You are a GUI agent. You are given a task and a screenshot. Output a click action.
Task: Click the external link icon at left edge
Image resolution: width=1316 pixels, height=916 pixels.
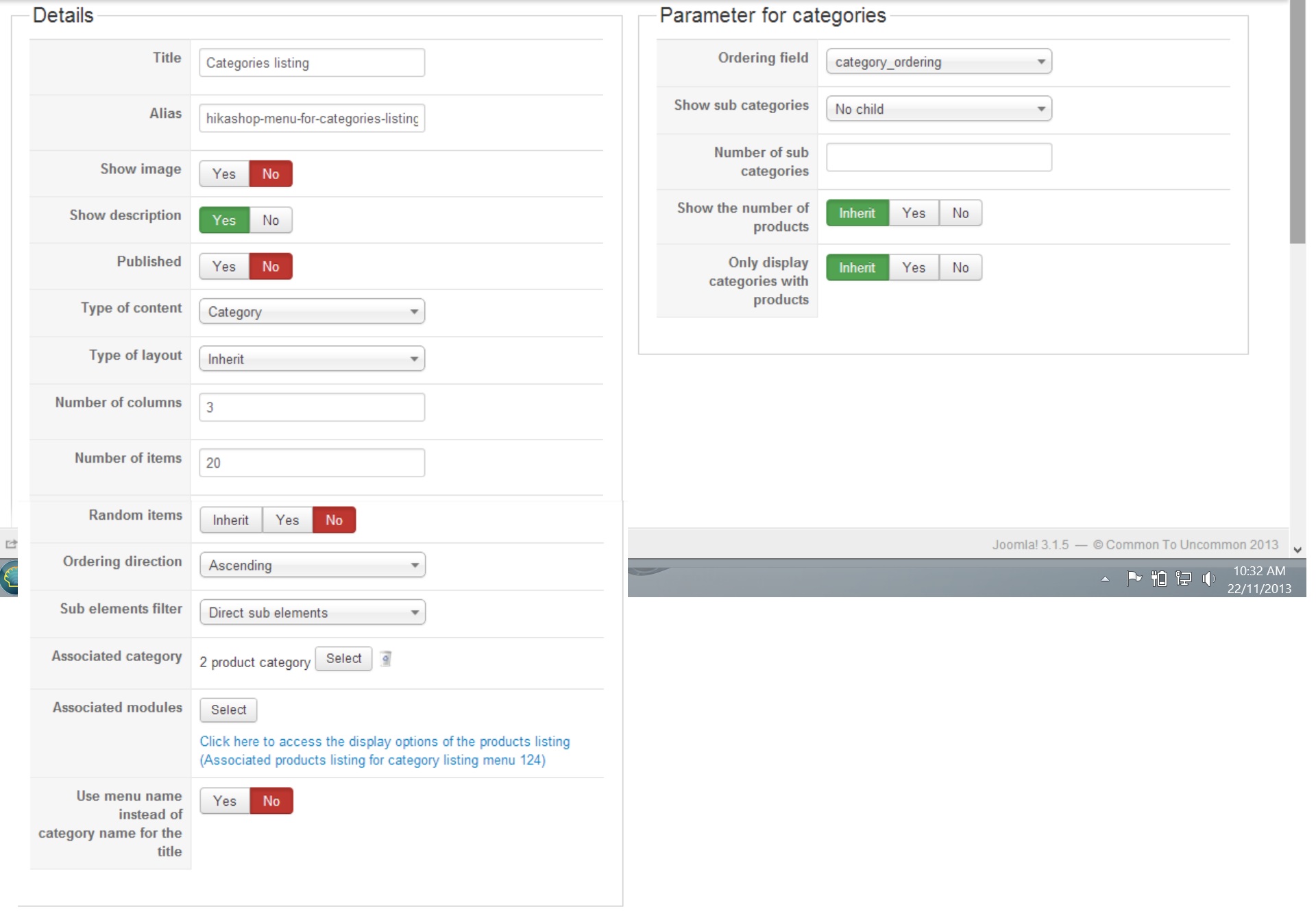tap(11, 544)
